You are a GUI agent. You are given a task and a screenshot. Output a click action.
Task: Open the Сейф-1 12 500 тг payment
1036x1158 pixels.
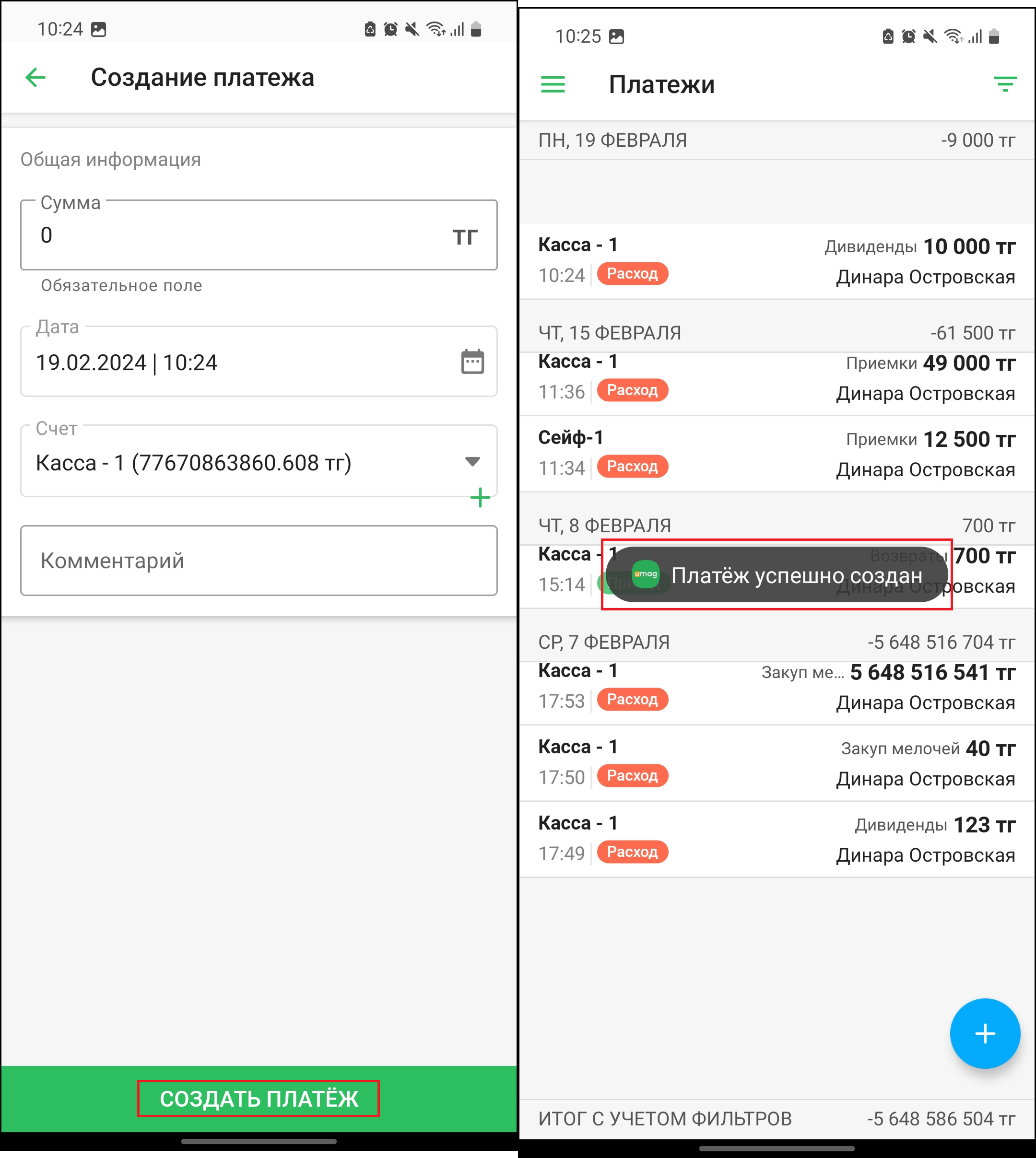776,454
